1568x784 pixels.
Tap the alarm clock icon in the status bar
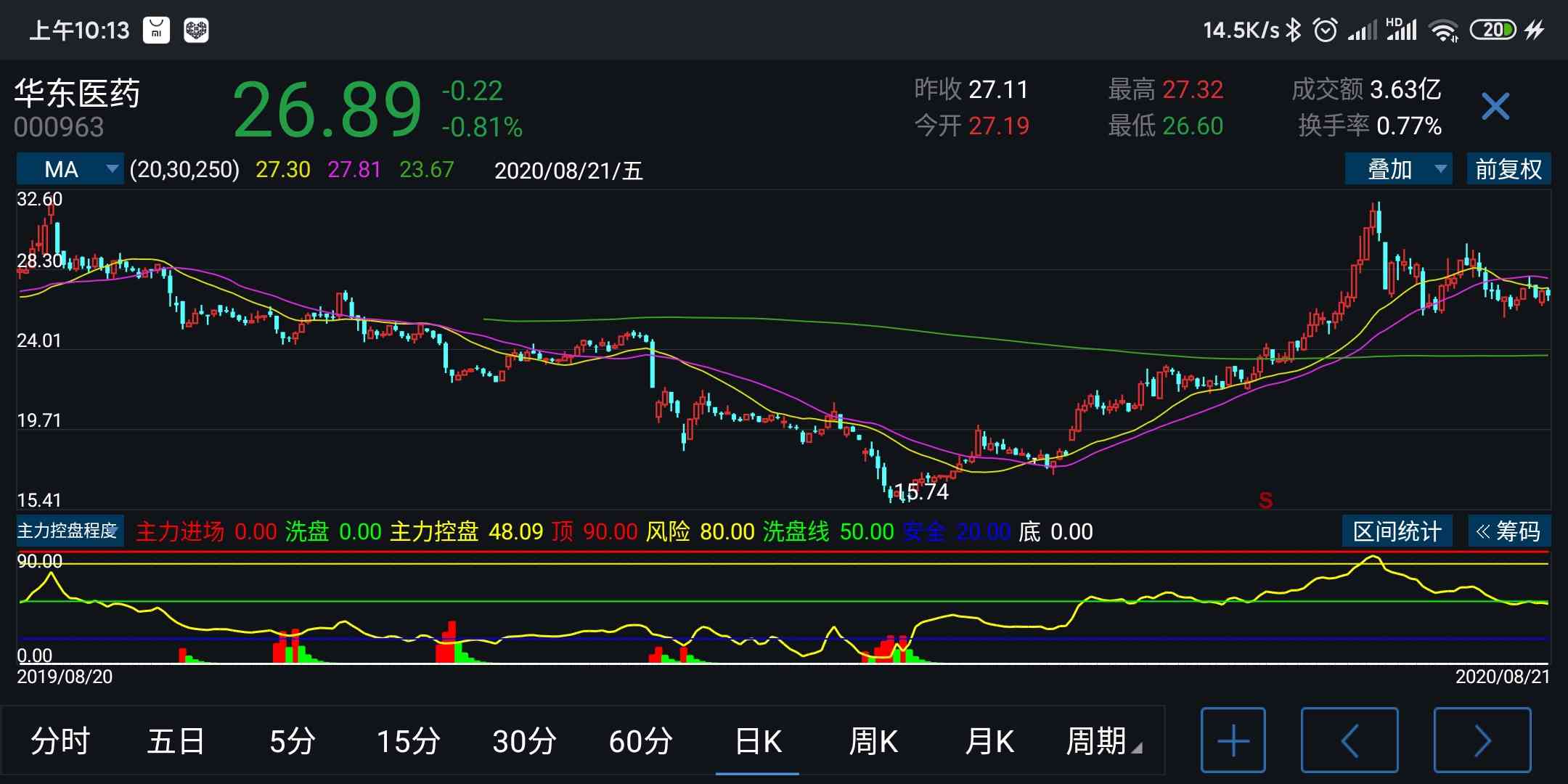pyautogui.click(x=1325, y=30)
